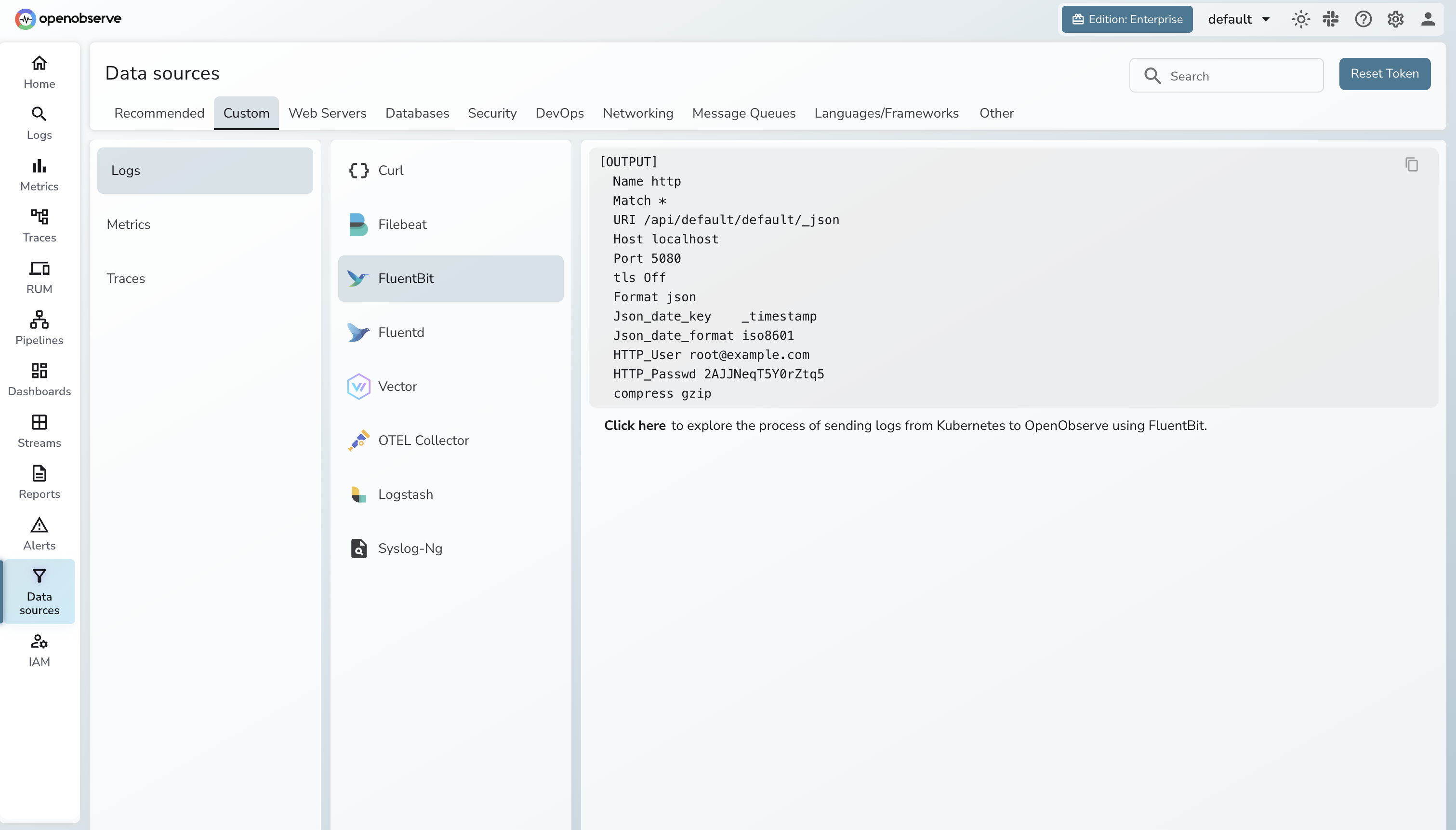Screen dimensions: 1456x830
Task: Open the Slack community icon in the header
Action: point(1332,19)
